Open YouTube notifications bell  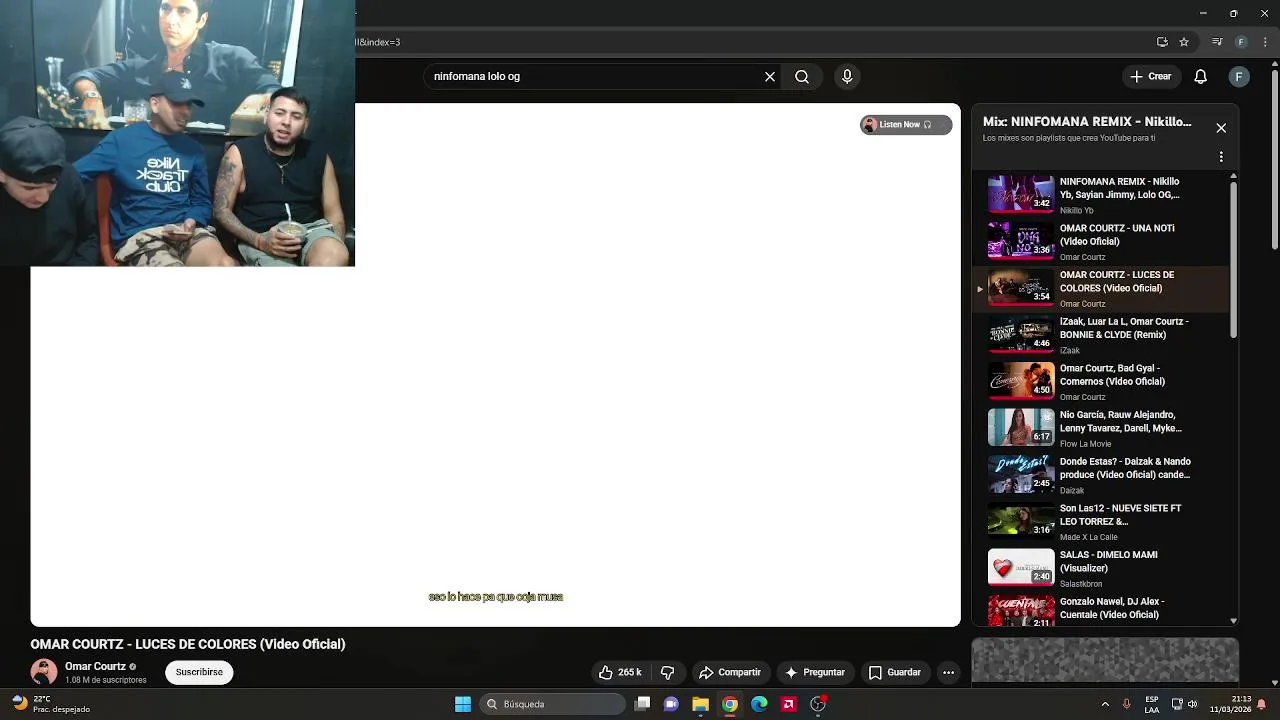pos(1201,76)
